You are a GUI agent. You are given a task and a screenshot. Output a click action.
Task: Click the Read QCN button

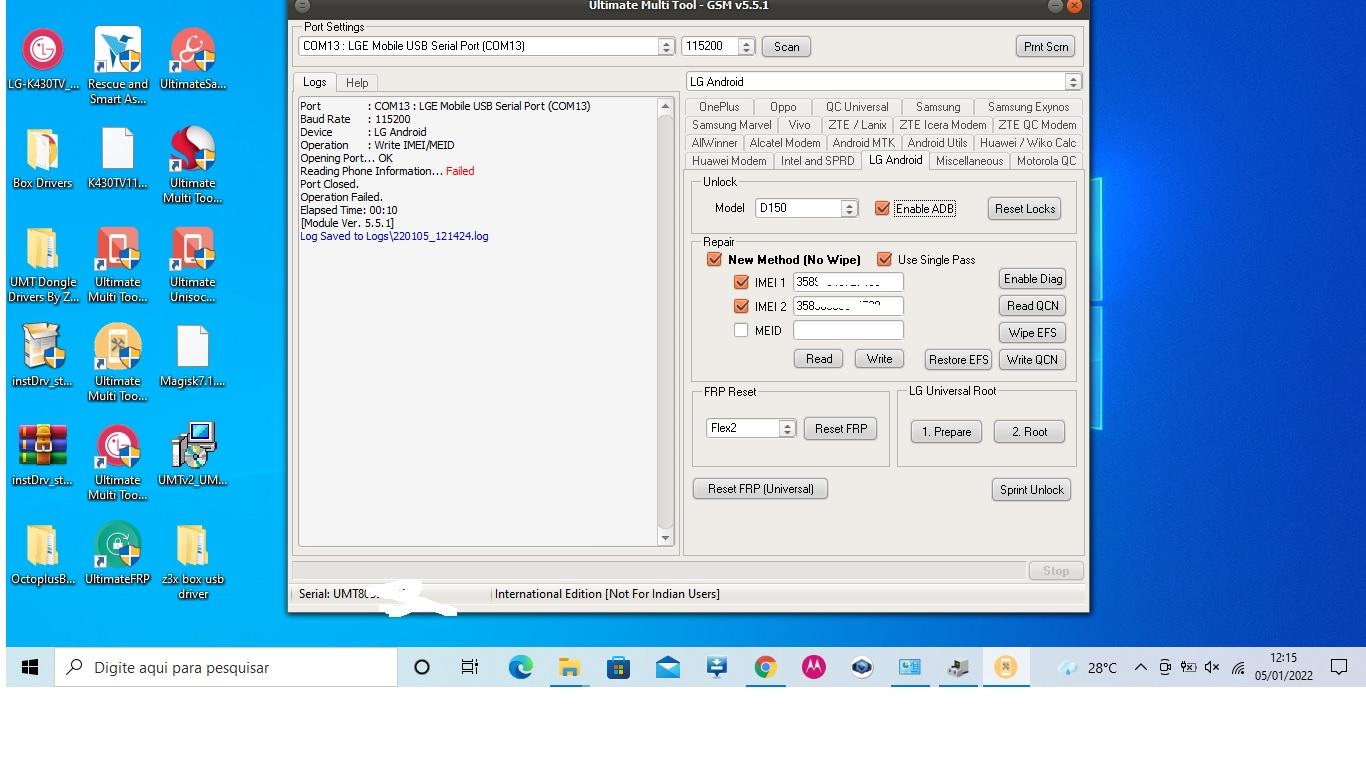[1033, 306]
